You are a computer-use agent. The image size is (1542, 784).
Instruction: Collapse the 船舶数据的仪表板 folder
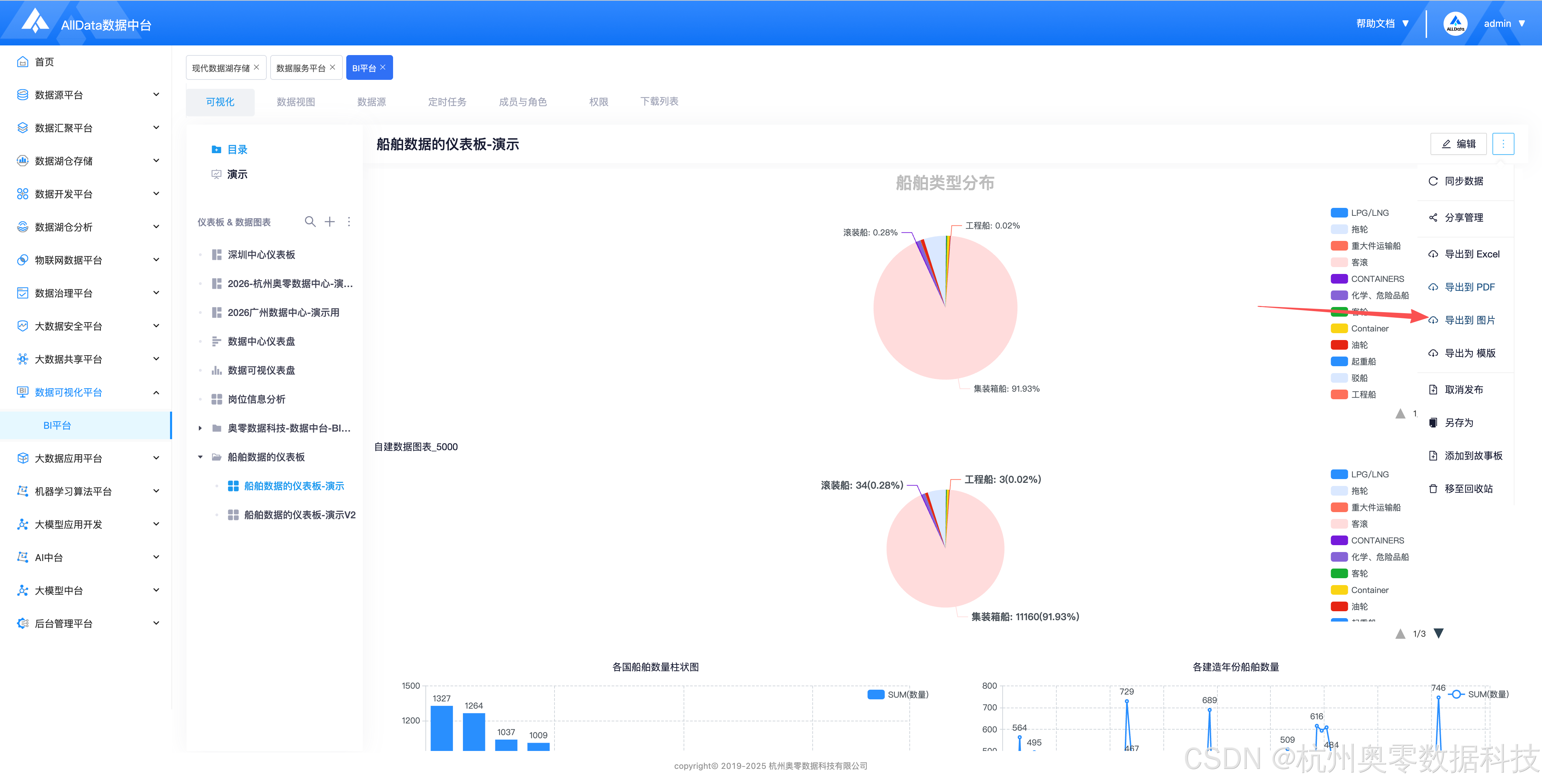point(201,457)
